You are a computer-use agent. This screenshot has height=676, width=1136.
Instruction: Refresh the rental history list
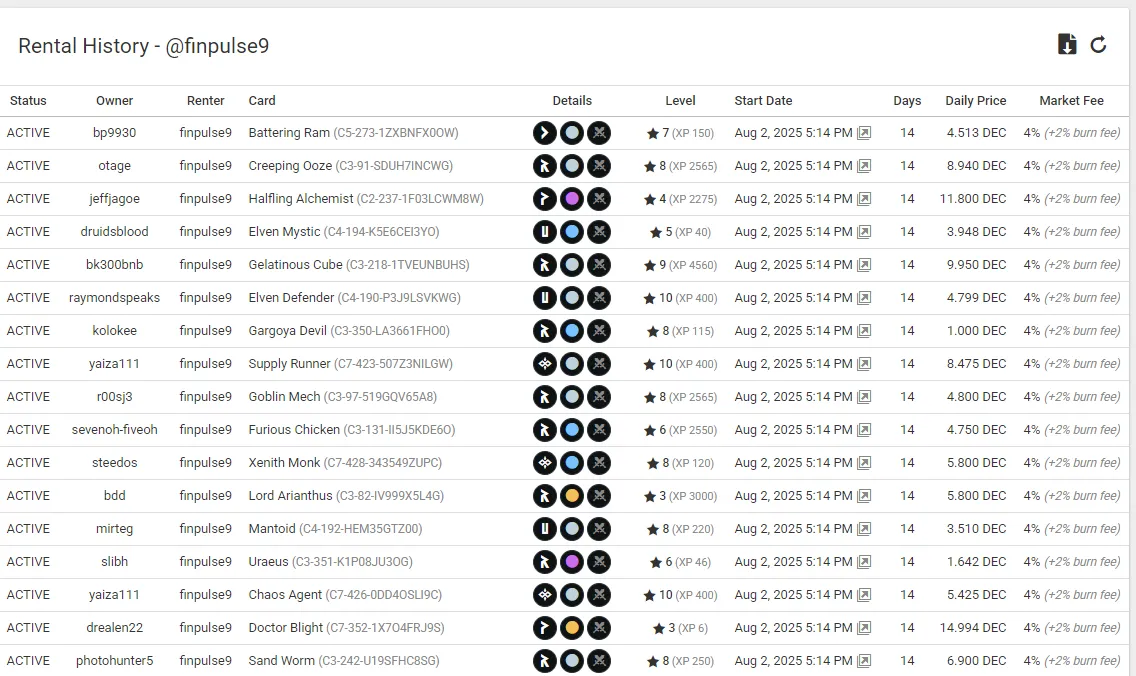point(1098,45)
